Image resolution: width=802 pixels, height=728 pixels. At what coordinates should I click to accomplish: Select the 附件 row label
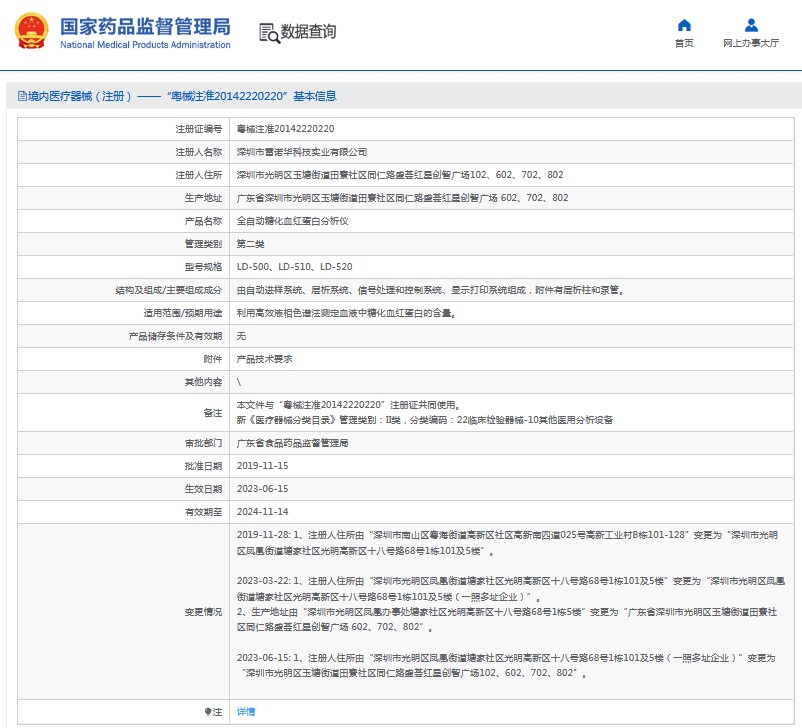(x=212, y=359)
